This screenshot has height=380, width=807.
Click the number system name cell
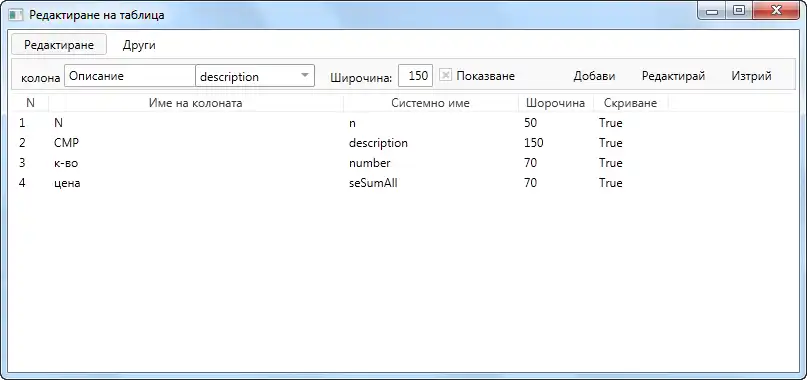click(x=370, y=163)
